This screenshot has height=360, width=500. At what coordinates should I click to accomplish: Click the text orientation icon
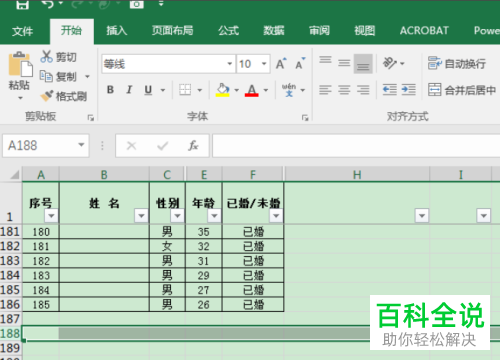click(x=390, y=63)
